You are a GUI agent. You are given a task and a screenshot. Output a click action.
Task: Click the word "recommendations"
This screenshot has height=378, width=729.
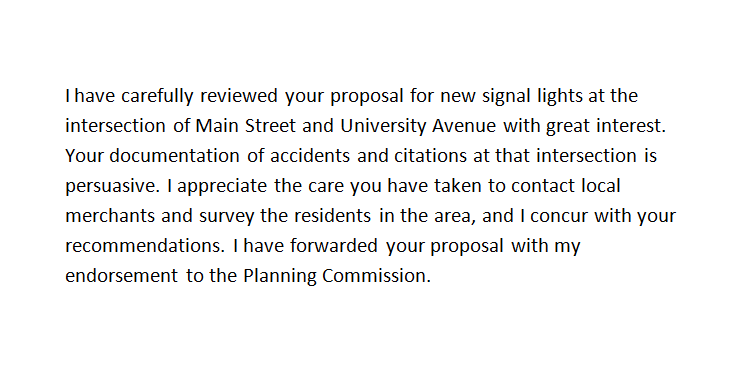click(x=145, y=245)
